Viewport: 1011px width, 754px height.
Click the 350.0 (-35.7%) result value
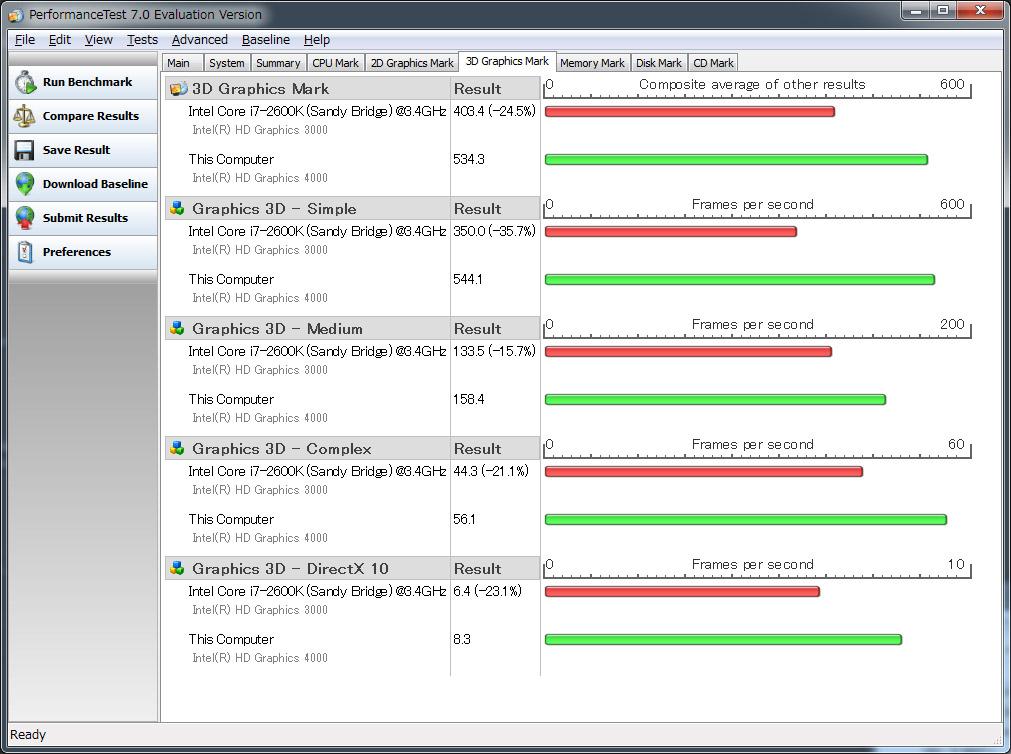tap(495, 231)
